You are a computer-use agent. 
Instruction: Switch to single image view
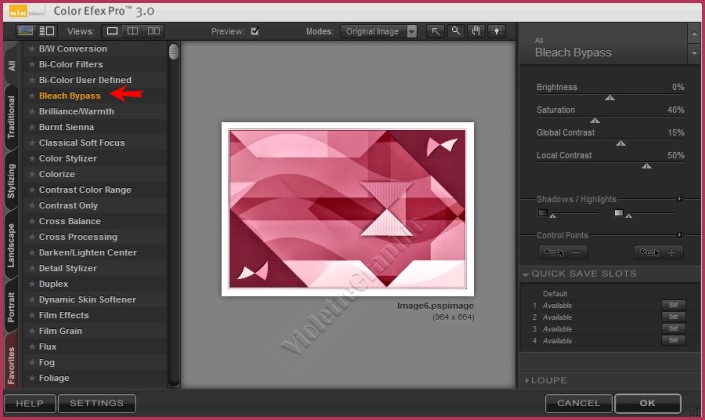point(112,31)
